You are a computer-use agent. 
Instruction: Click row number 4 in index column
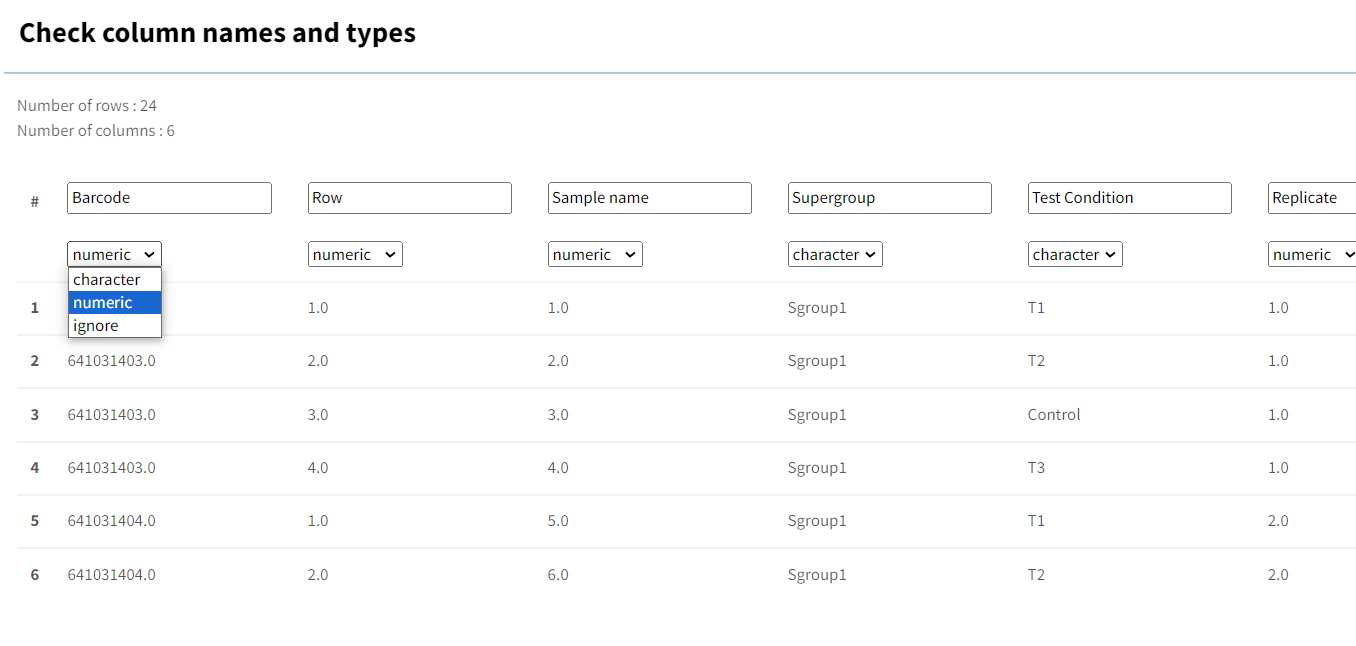[35, 468]
